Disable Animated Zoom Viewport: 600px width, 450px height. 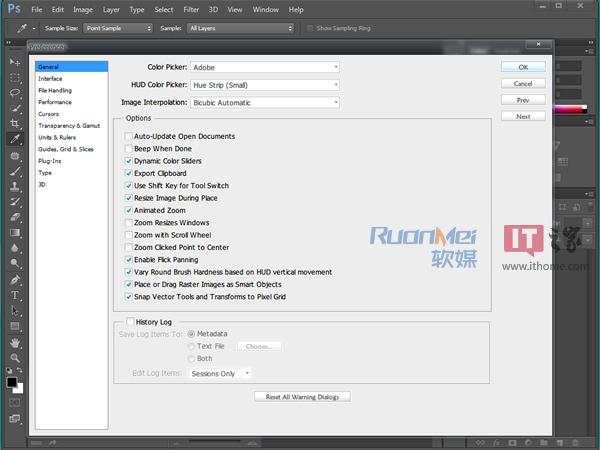(129, 210)
